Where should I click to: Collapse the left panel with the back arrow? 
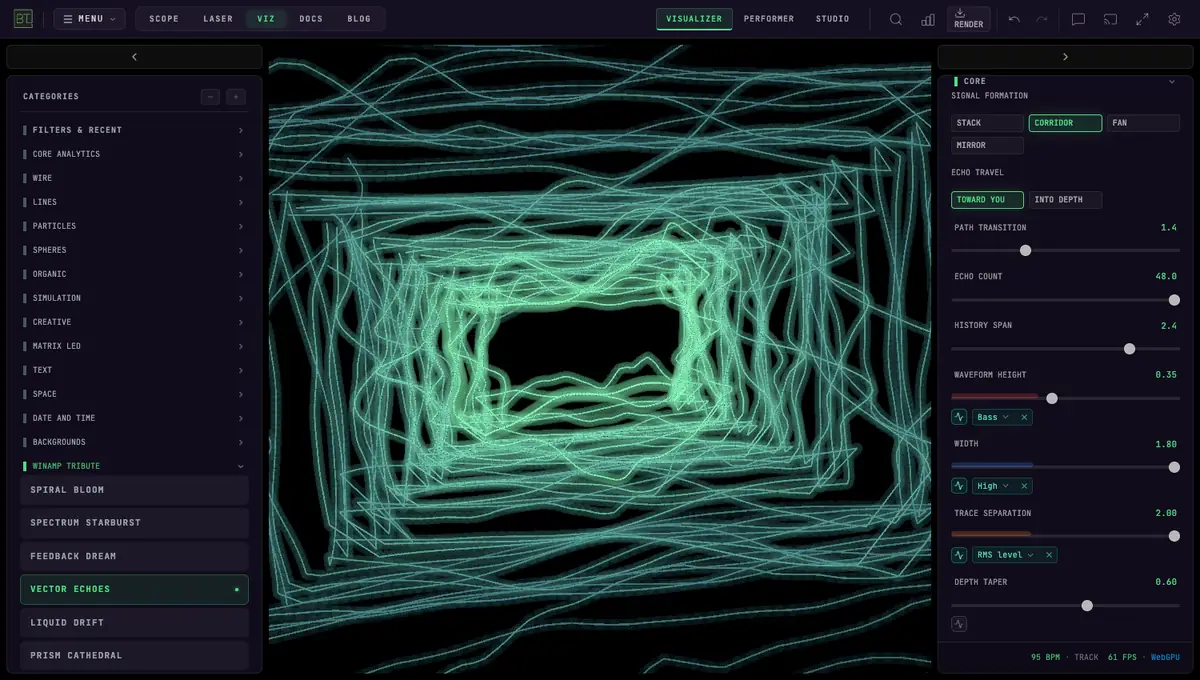(x=134, y=57)
